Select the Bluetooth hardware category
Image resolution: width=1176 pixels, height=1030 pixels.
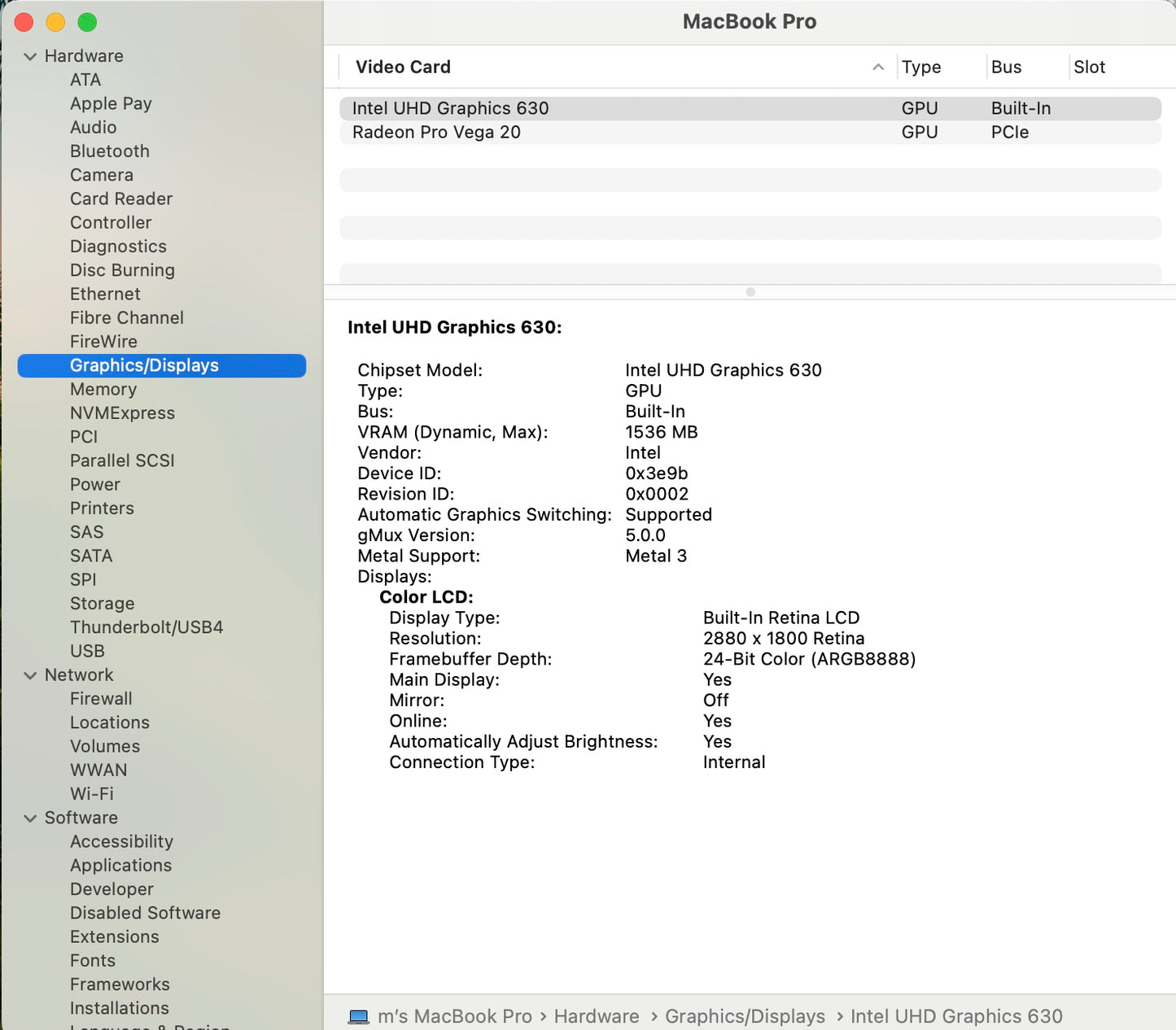pos(109,151)
